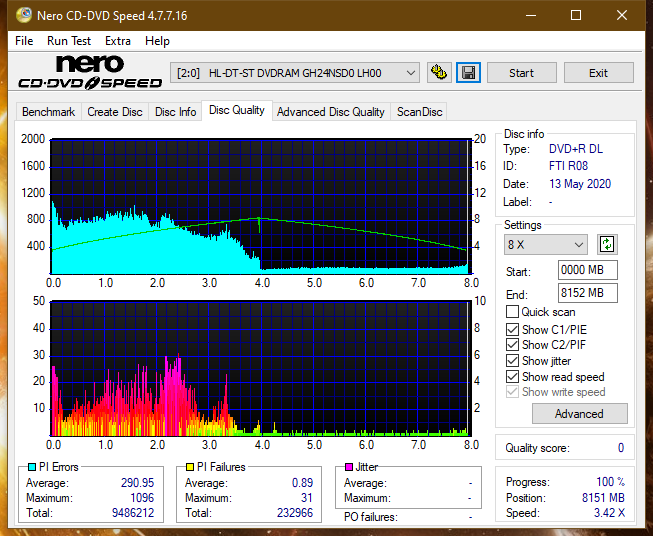
Task: Switch to the ScanDisc tab
Action: click(x=419, y=112)
